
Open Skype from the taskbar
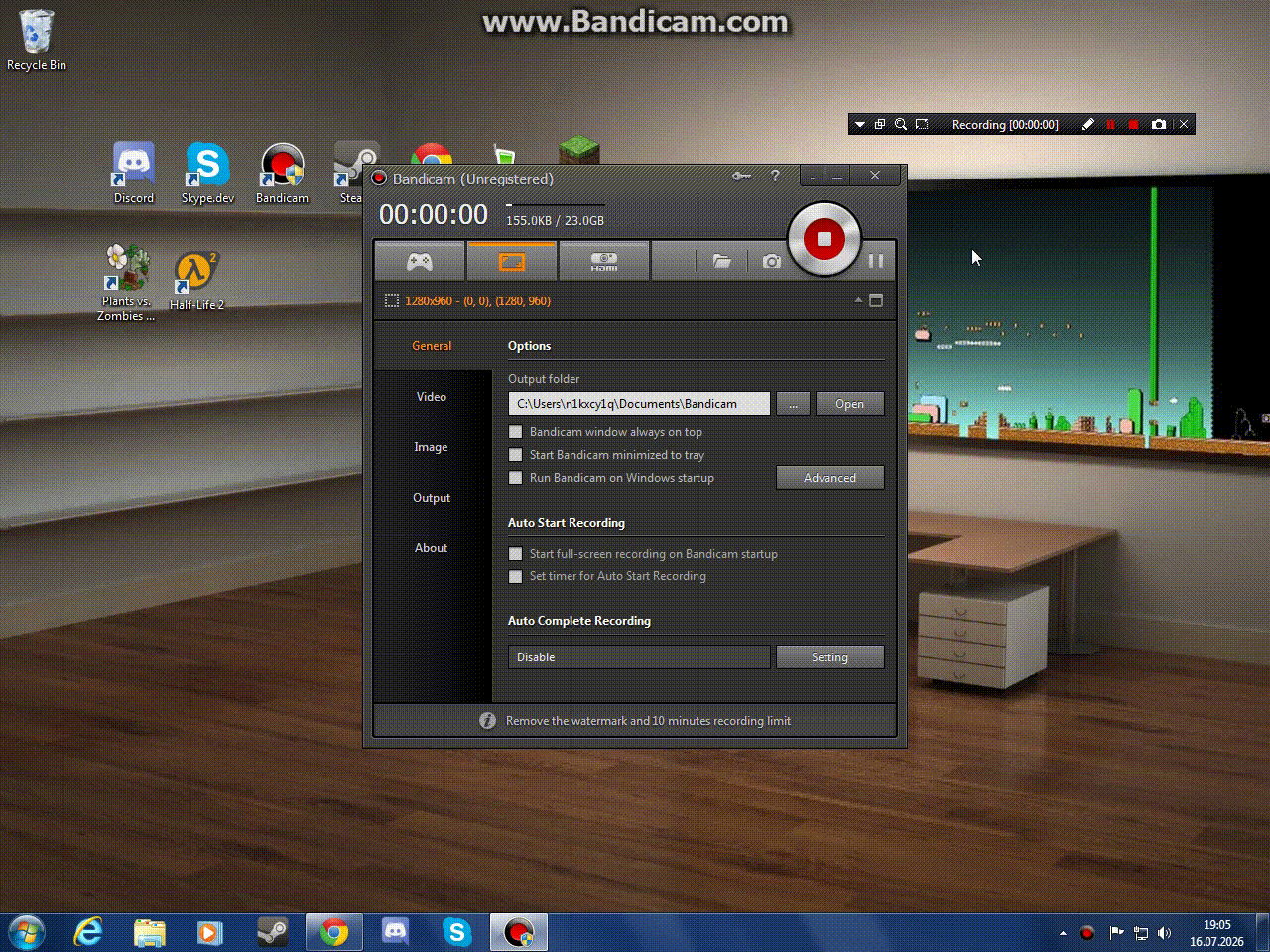coord(457,932)
